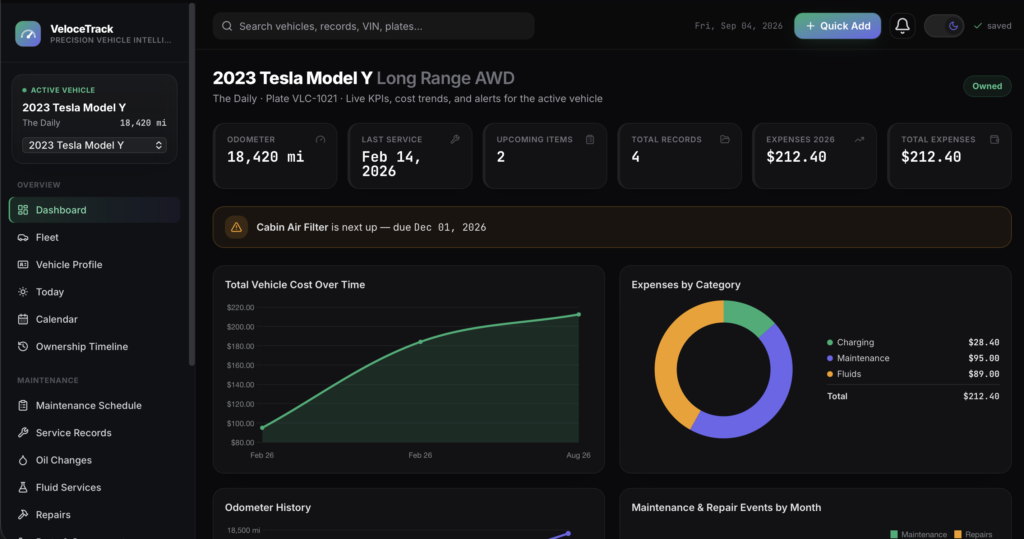Click the Total Vehicle Cost Over Time title
The height and width of the screenshot is (539, 1024).
click(295, 285)
